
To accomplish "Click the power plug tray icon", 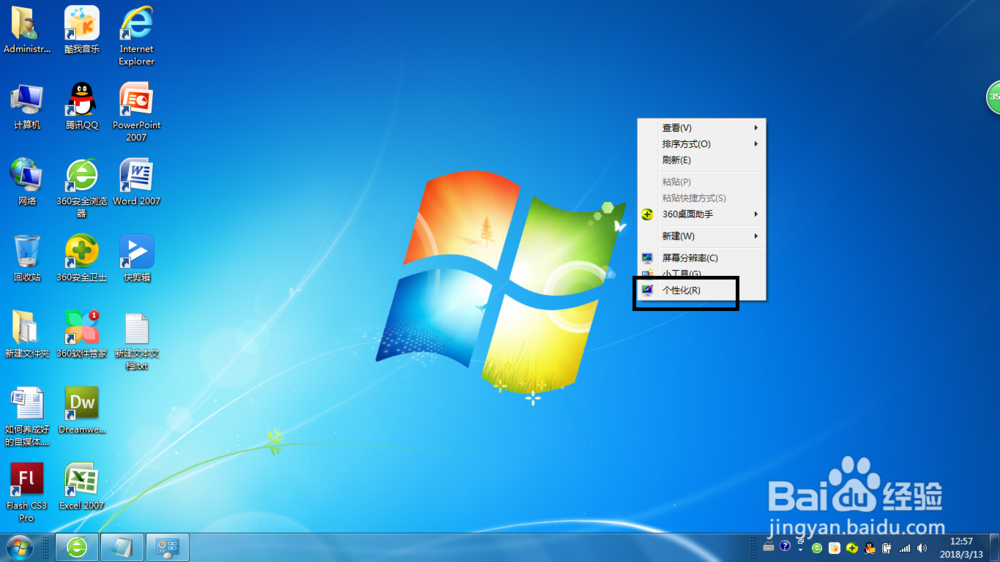I will click(x=886, y=548).
